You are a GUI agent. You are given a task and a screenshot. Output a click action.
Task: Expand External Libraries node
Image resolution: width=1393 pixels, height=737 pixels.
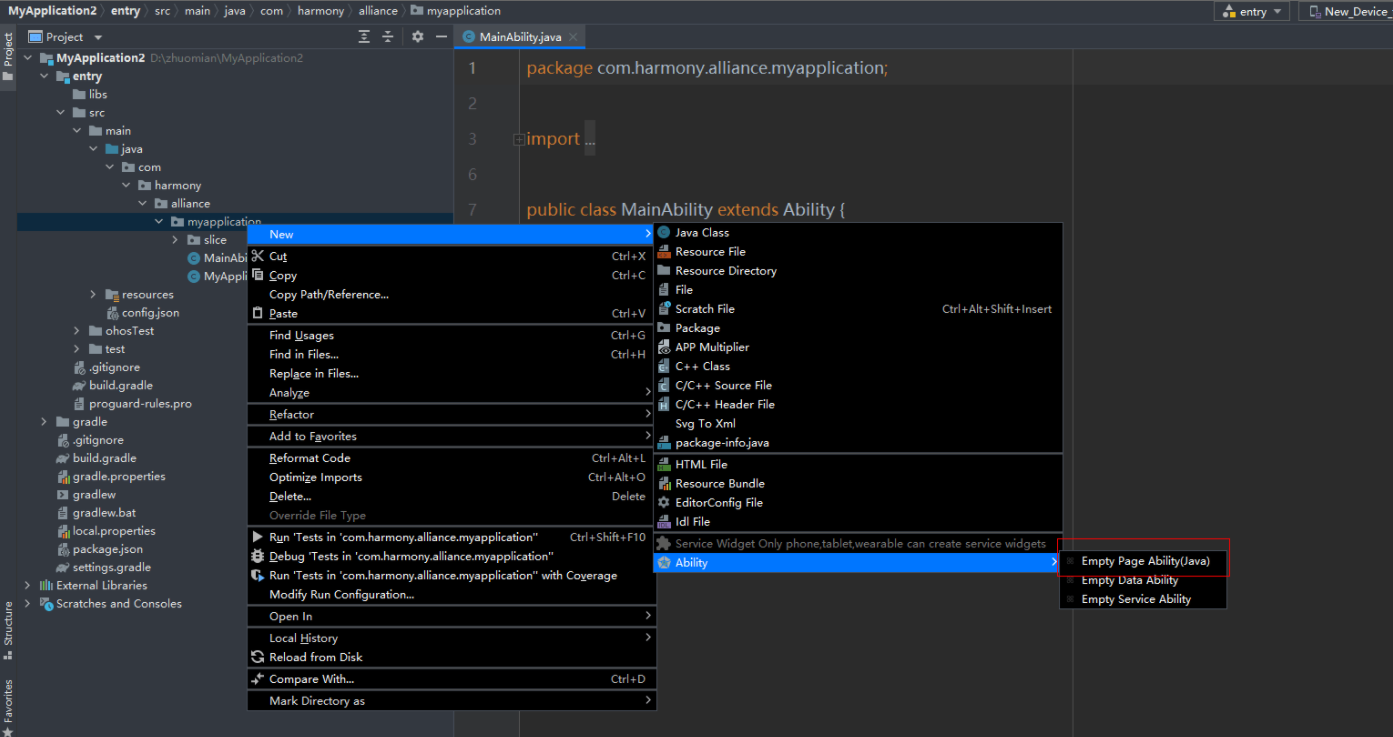tap(28, 586)
